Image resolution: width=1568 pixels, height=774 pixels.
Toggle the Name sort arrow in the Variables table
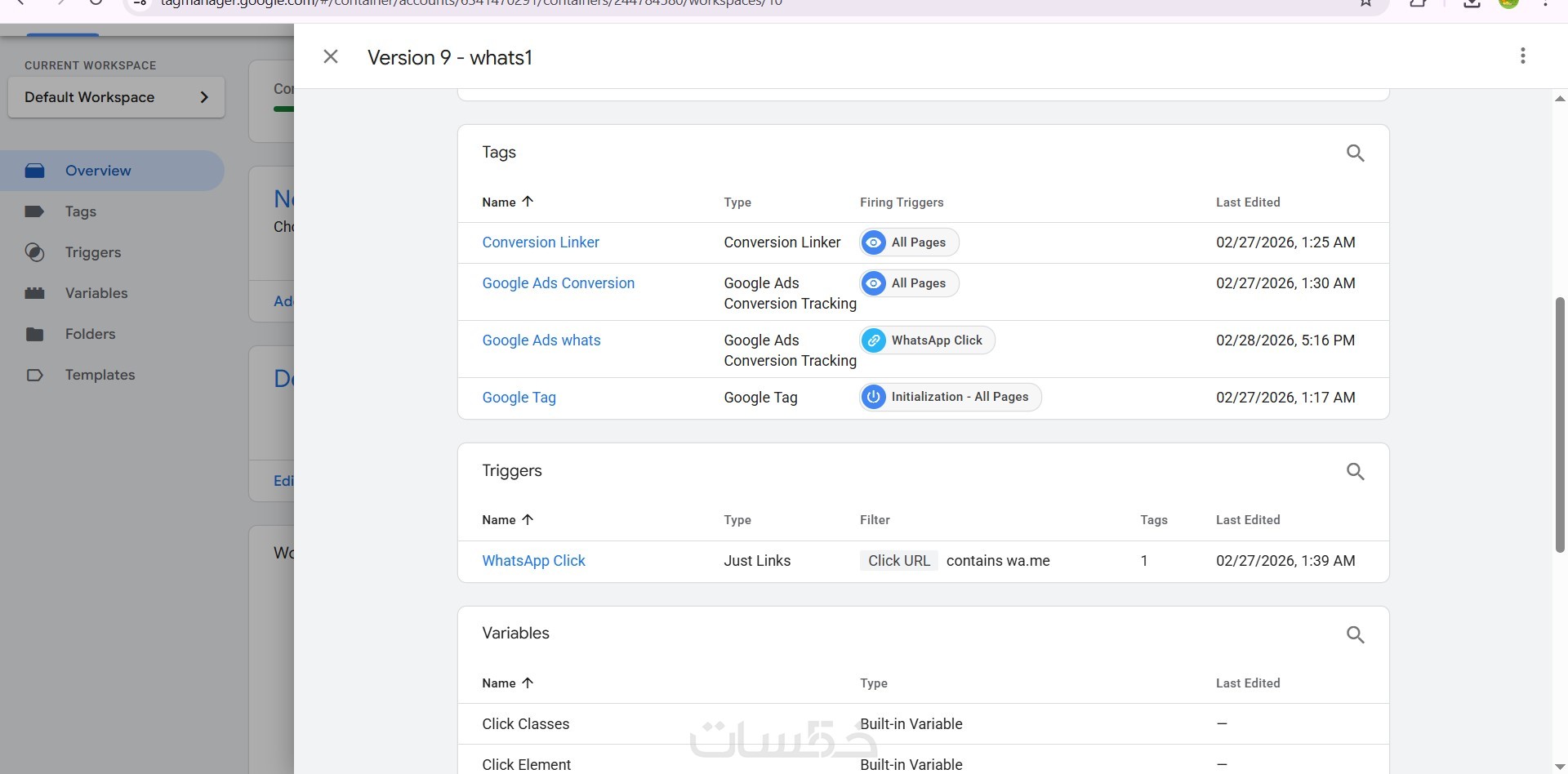coord(528,683)
